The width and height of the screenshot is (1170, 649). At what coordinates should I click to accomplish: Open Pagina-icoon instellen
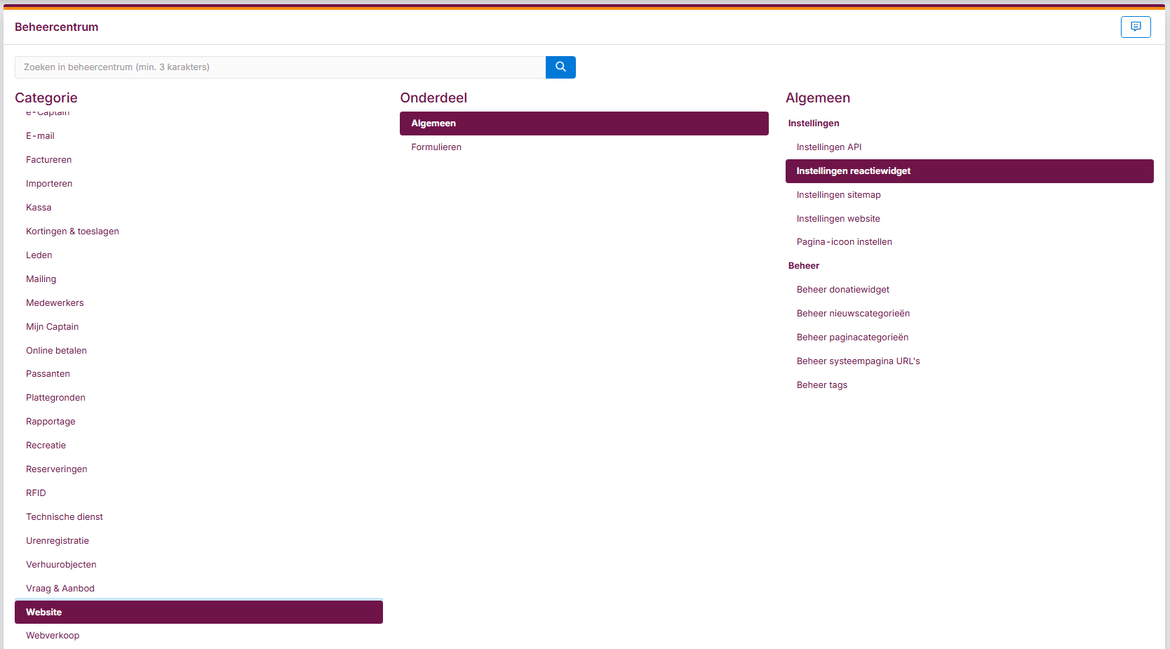(x=845, y=241)
